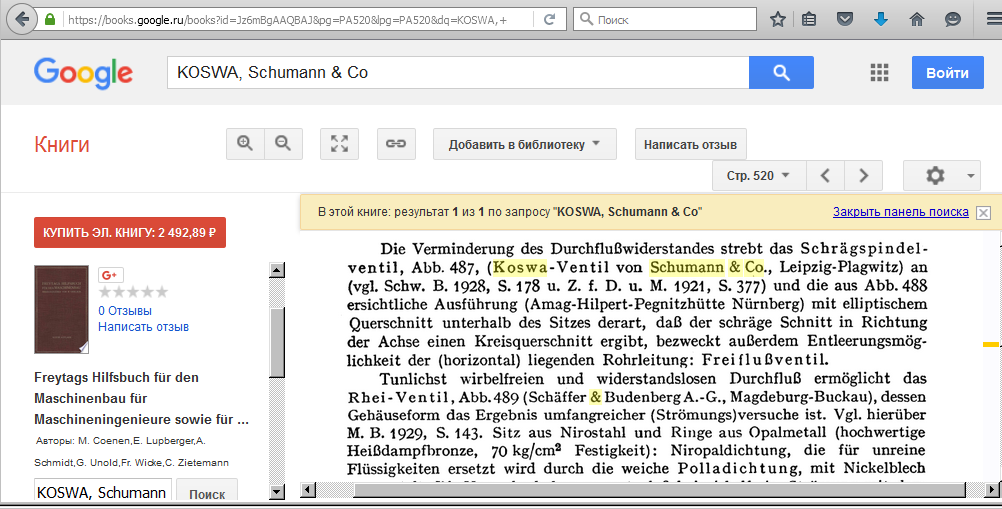Open the browser hamburger menu
The width and height of the screenshot is (1002, 509).
[x=993, y=20]
